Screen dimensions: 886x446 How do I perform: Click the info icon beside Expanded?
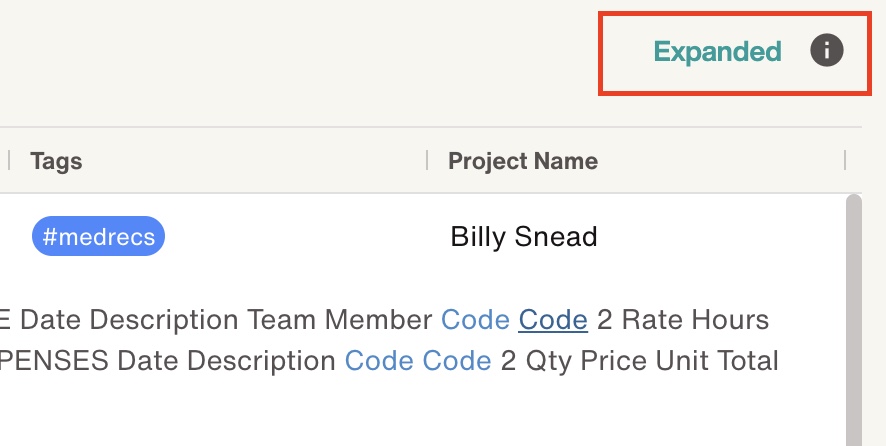827,51
